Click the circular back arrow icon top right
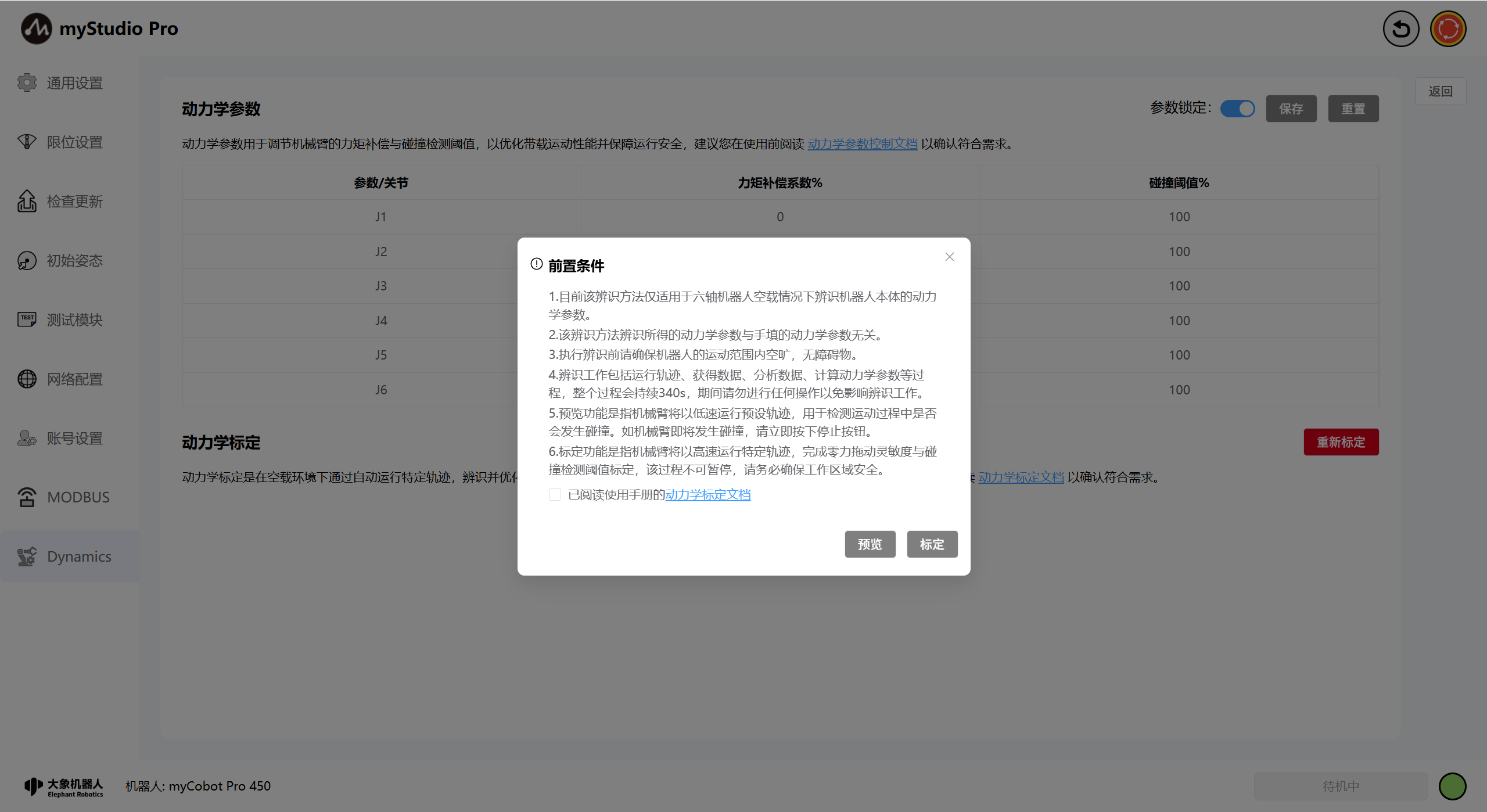The height and width of the screenshot is (812, 1487). (1400, 28)
